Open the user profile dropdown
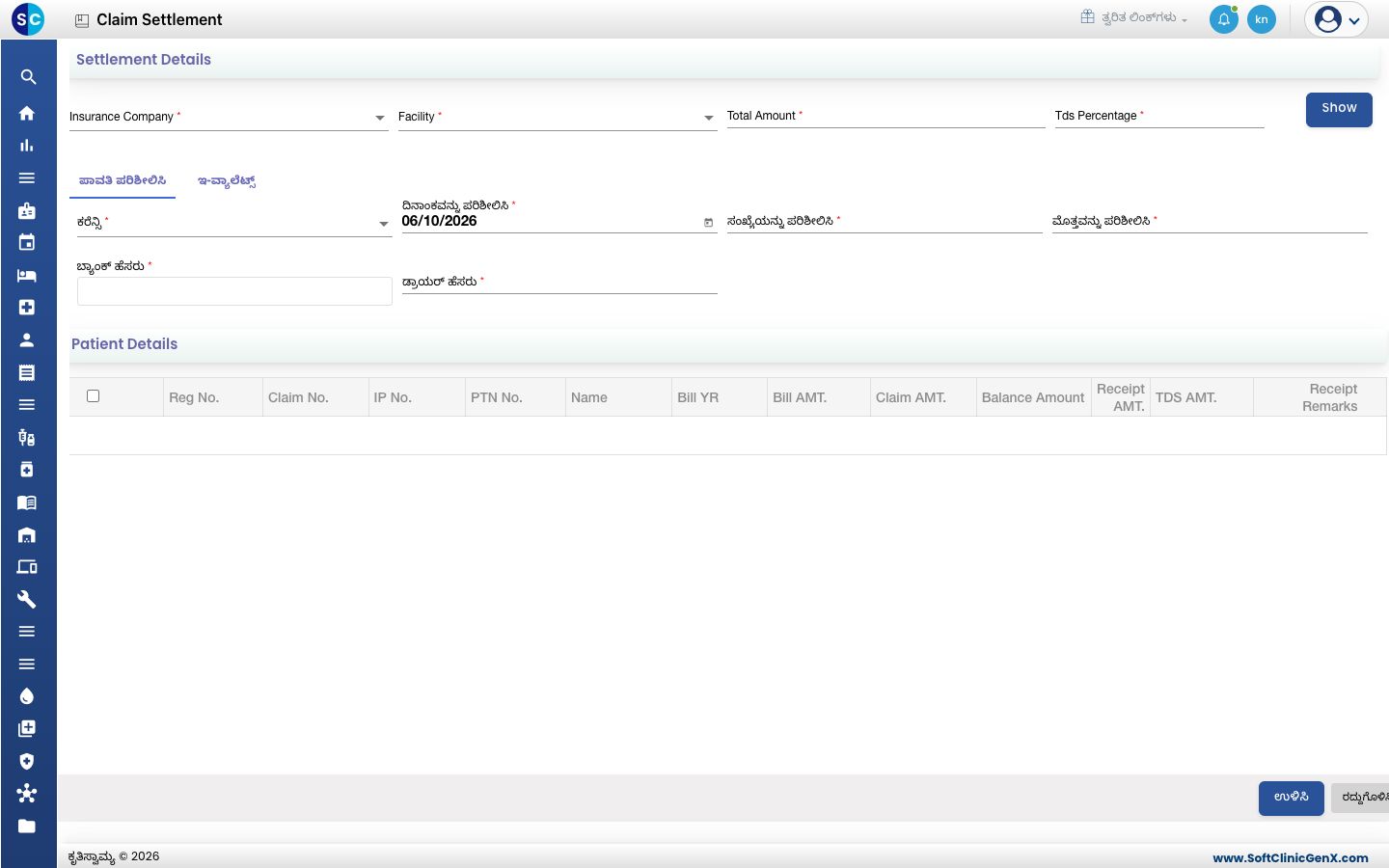This screenshot has height=868, width=1389. (x=1337, y=19)
